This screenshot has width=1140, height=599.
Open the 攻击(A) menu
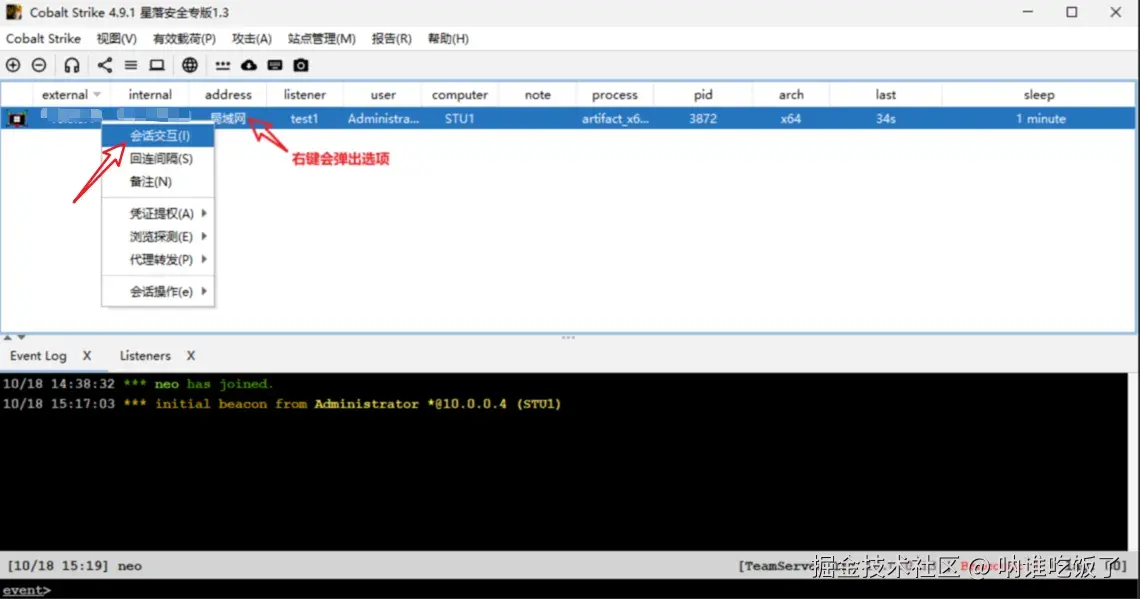coord(252,39)
